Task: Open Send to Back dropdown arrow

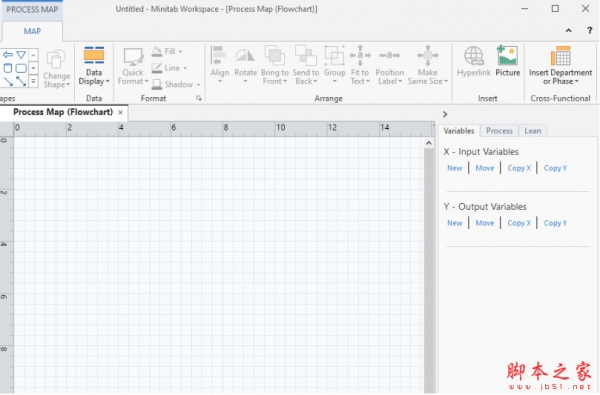Action: click(x=315, y=81)
